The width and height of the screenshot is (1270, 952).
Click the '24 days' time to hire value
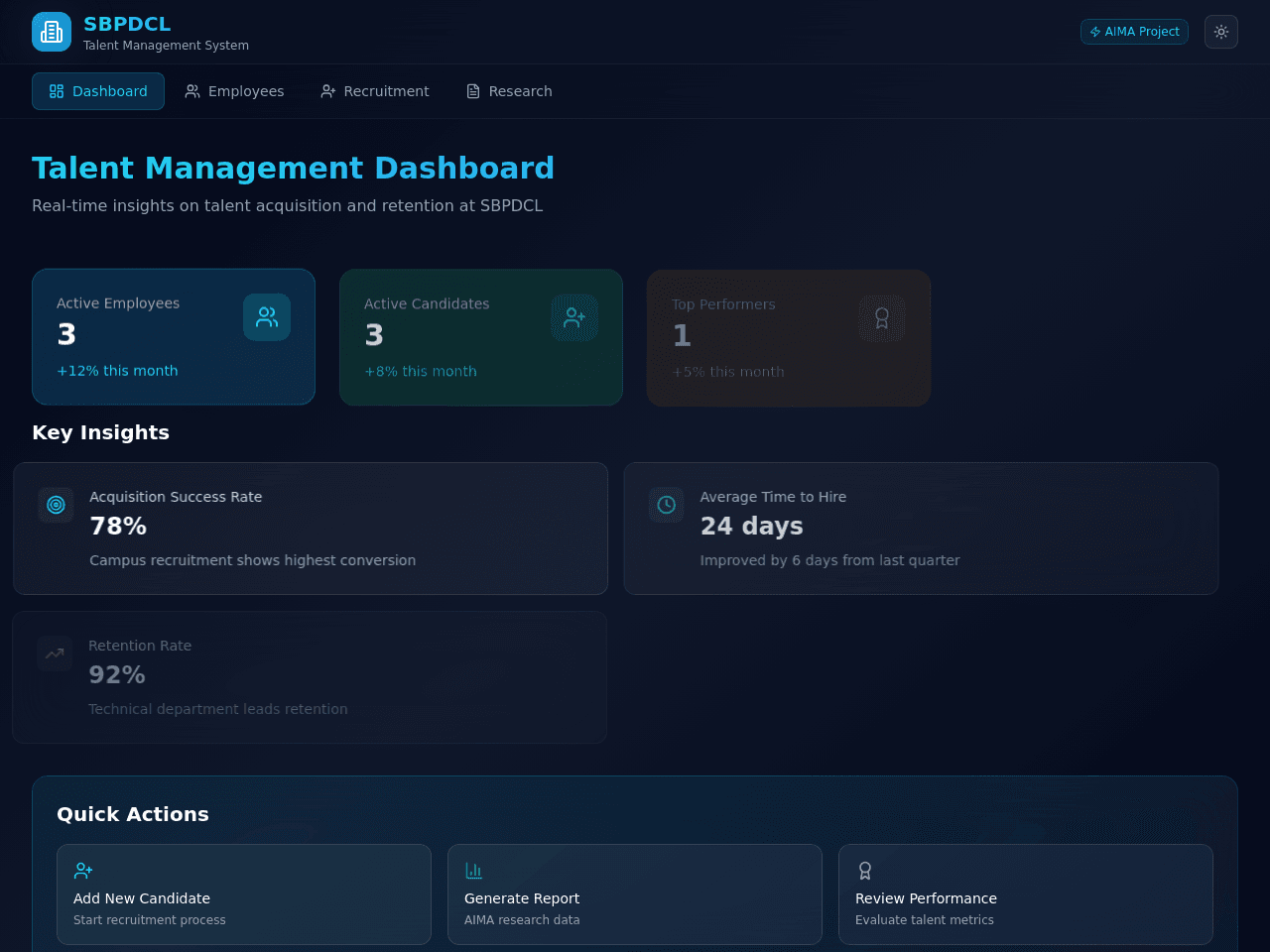[x=752, y=527]
